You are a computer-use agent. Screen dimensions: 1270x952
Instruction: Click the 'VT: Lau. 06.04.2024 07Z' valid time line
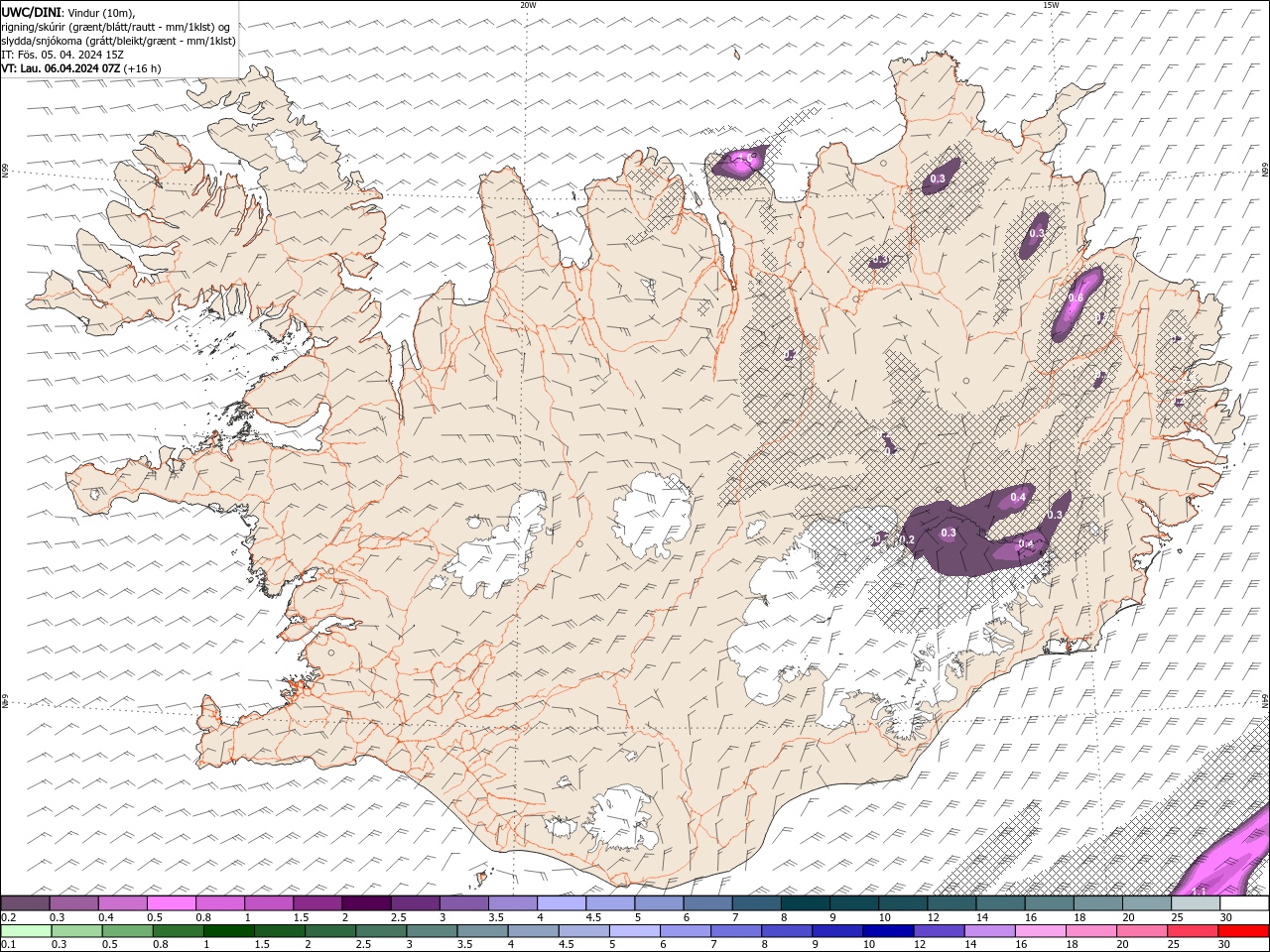point(81,68)
